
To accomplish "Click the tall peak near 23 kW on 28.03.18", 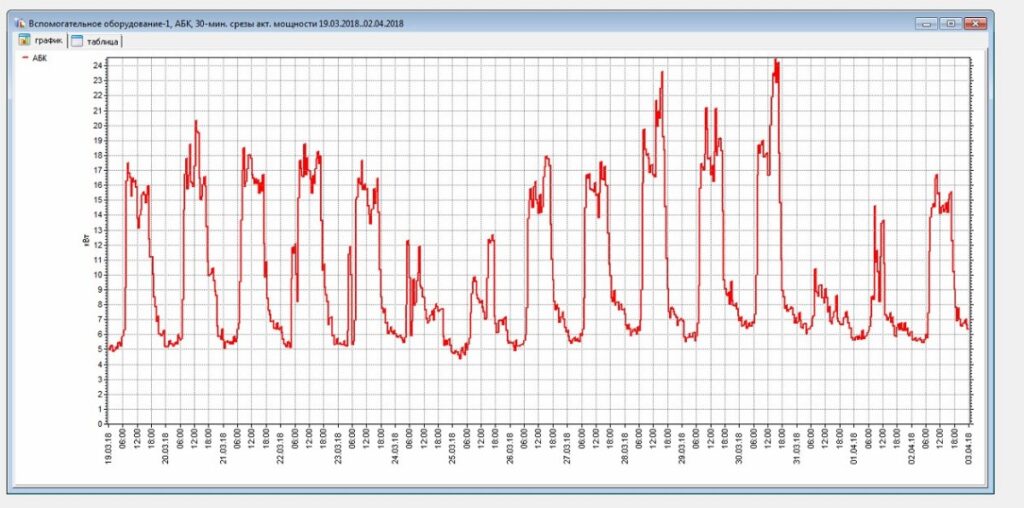I will (x=661, y=73).
